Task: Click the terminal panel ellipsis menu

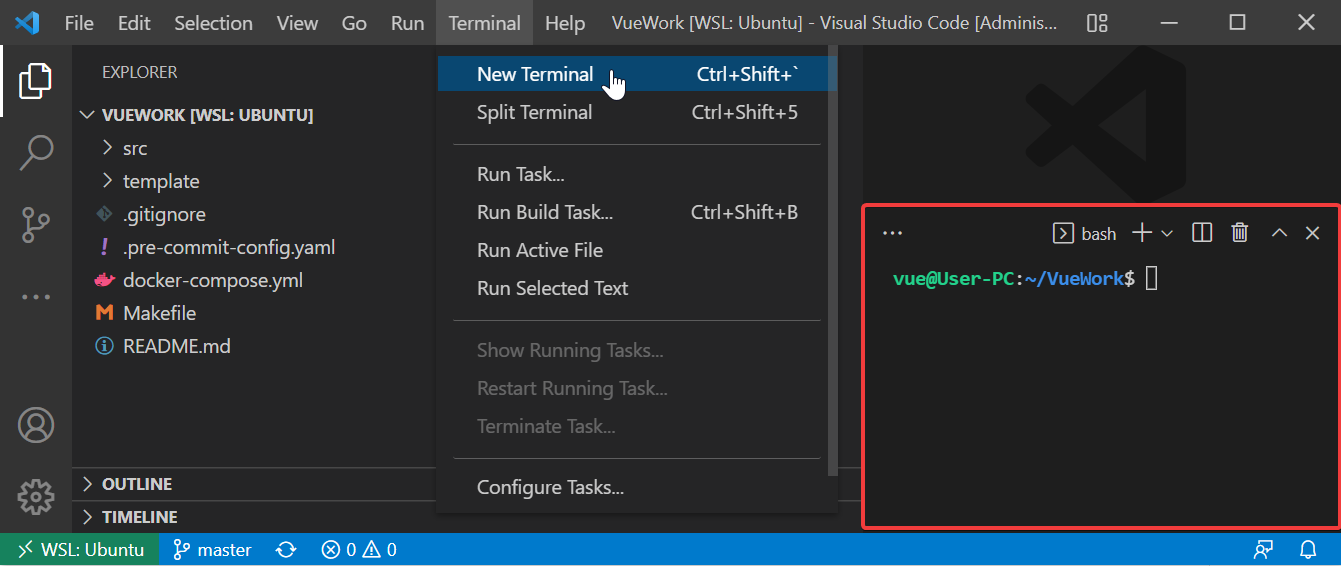Action: tap(893, 233)
